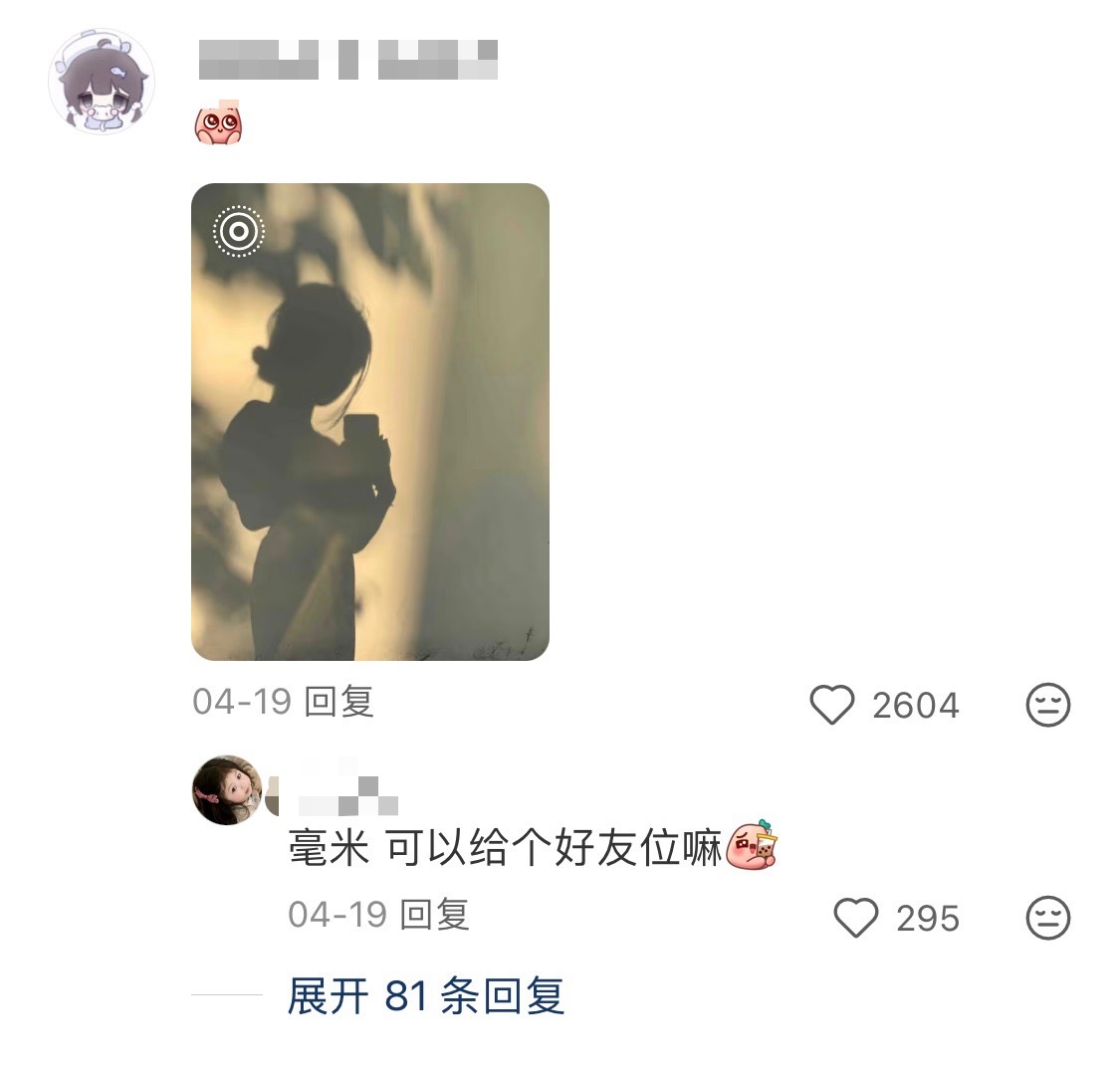The image size is (1120, 1069).
Task: Reply to the top comment dated 04-19
Action: (338, 702)
